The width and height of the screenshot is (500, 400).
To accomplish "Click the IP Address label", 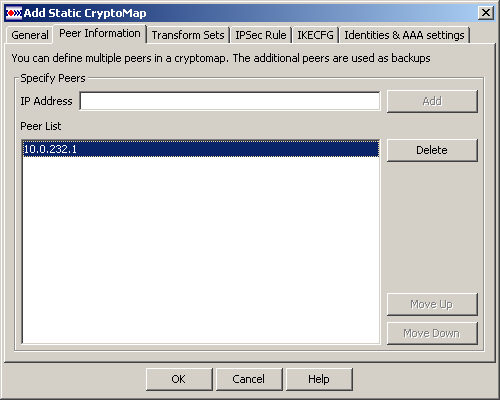I will (46, 101).
